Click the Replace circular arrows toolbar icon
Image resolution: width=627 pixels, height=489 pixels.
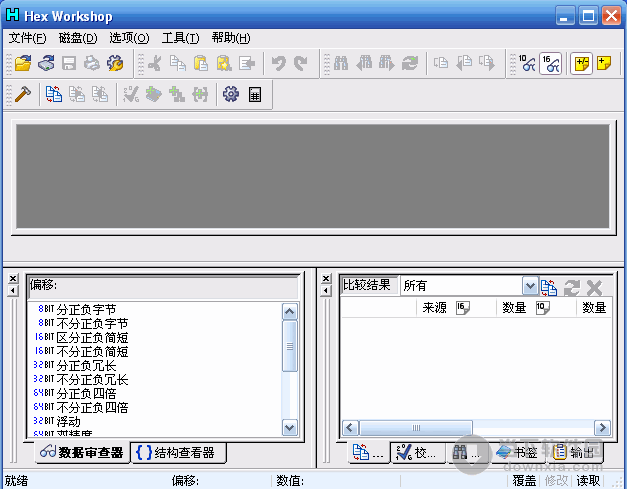[x=410, y=63]
